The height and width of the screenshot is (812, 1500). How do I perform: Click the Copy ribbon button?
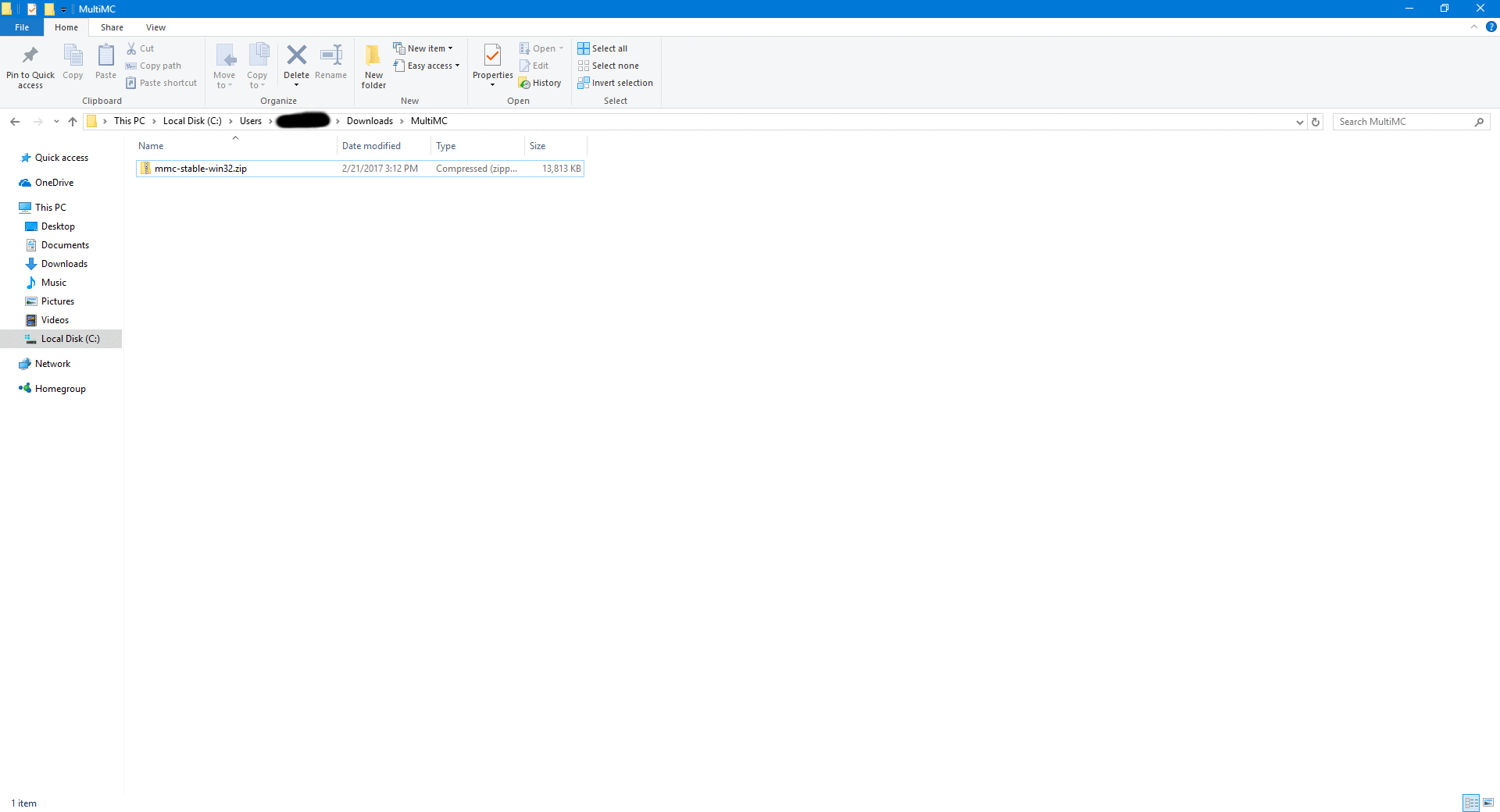point(73,62)
